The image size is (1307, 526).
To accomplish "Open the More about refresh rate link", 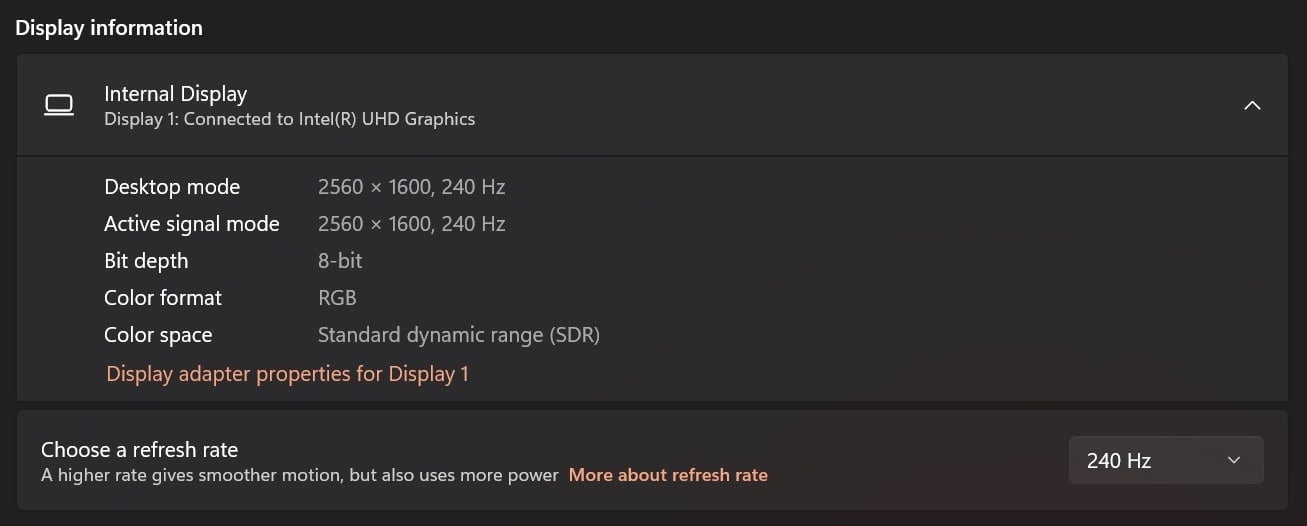I will click(668, 475).
